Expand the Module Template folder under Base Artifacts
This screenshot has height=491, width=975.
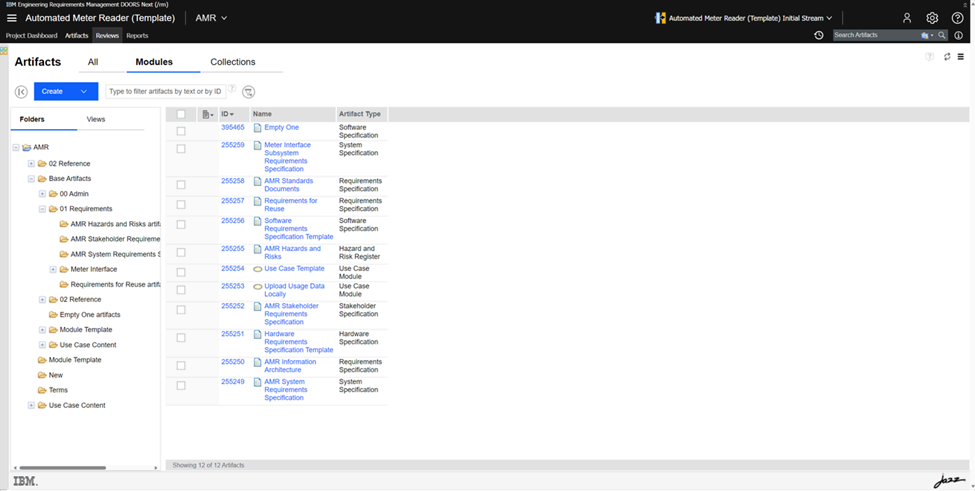pos(42,330)
